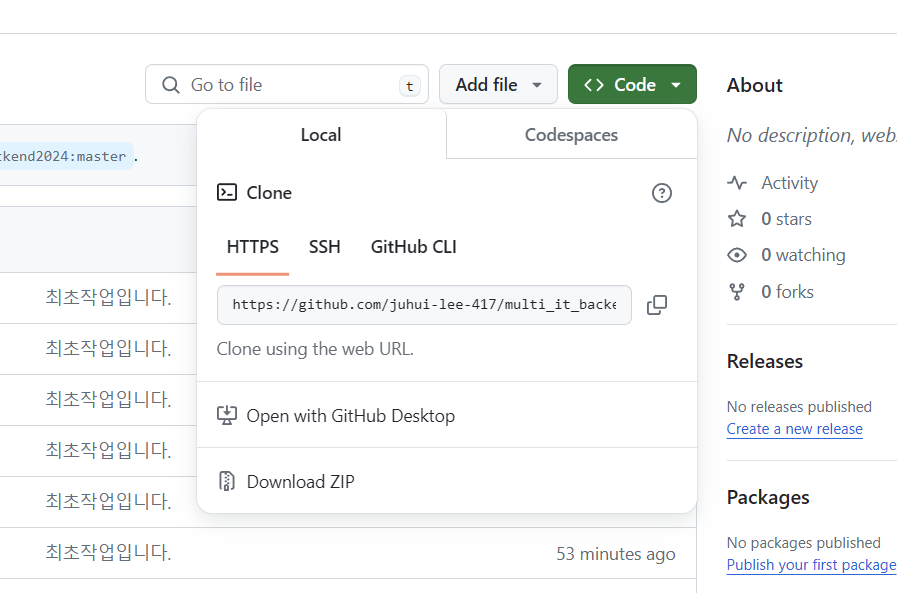Switch to the Local tab
The height and width of the screenshot is (593, 897).
click(x=321, y=135)
